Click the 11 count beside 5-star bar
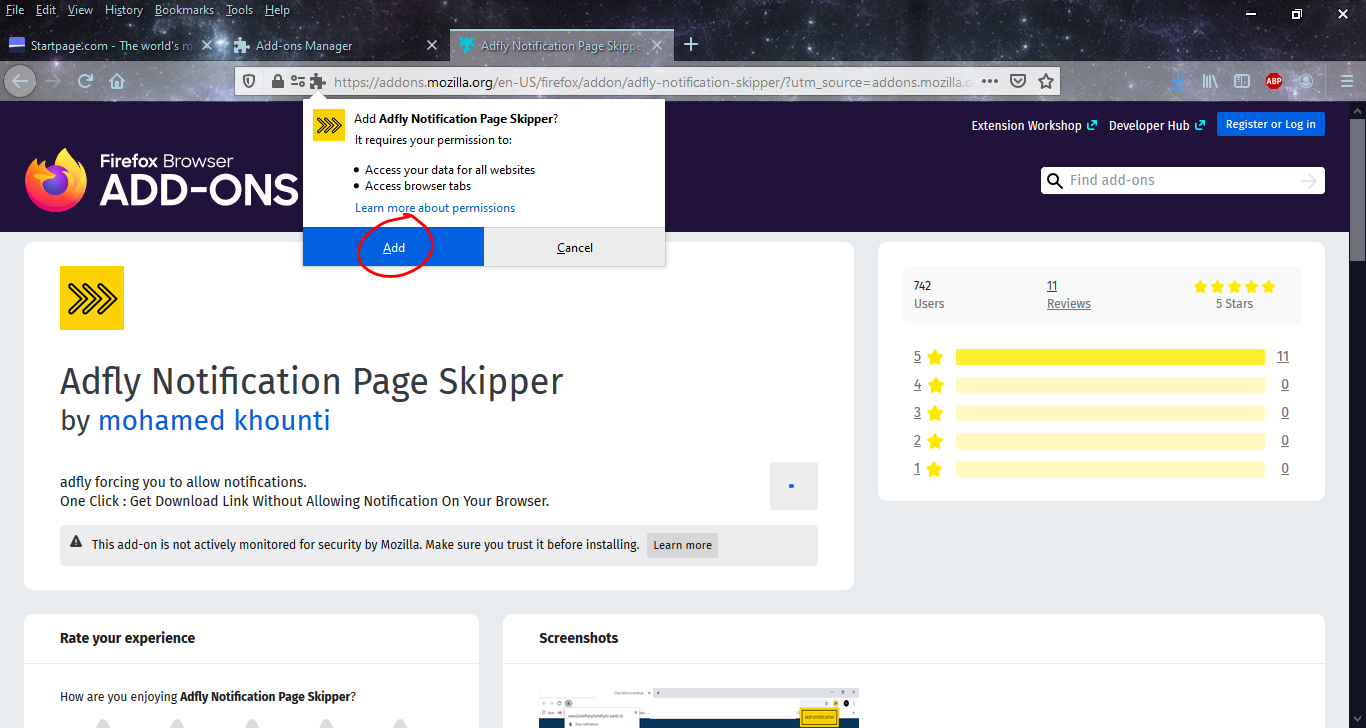1366x728 pixels. pos(1283,356)
